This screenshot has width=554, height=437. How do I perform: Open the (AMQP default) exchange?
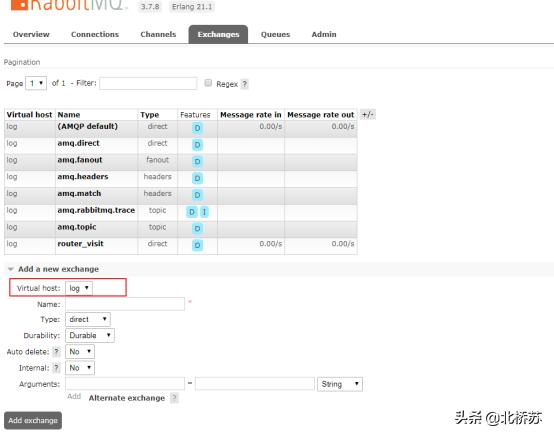pyautogui.click(x=87, y=126)
